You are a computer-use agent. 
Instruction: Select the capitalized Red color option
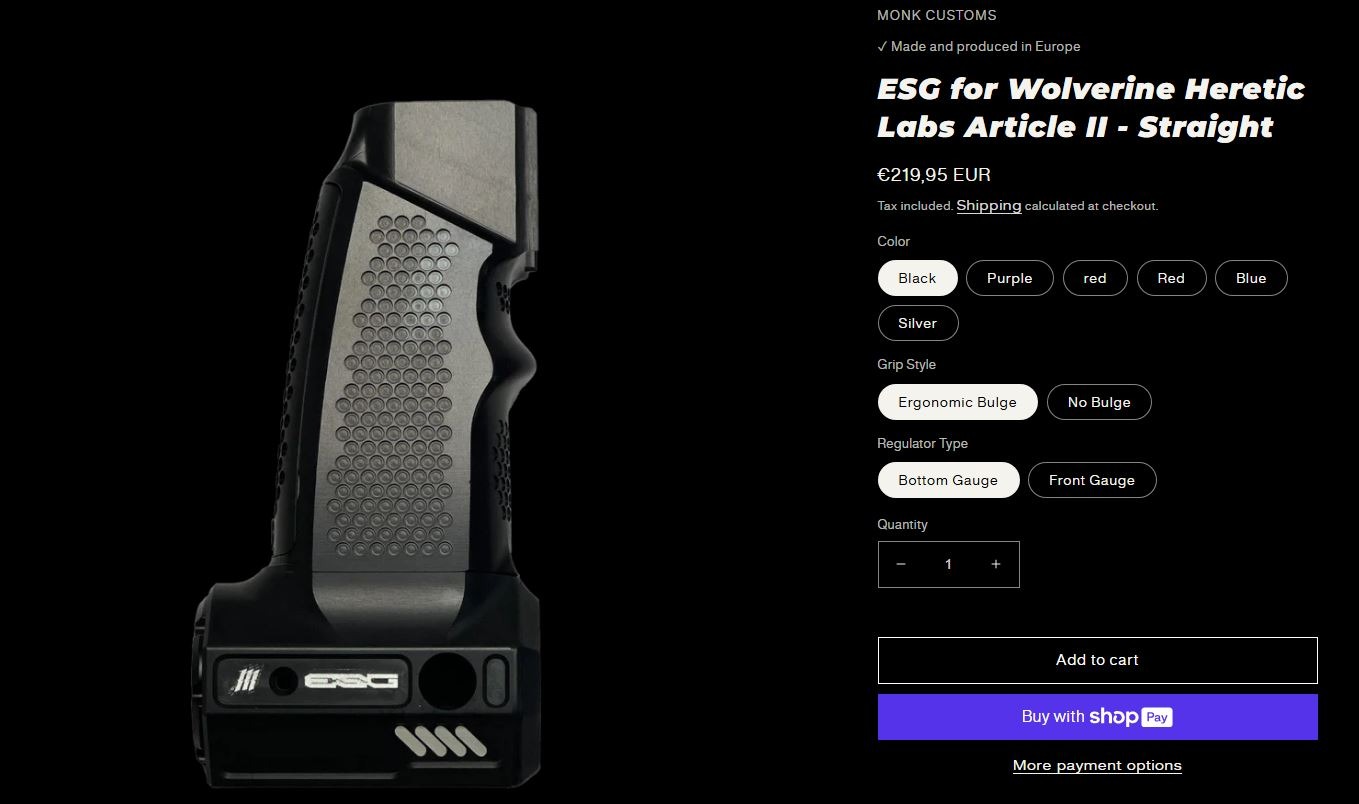coord(1171,278)
